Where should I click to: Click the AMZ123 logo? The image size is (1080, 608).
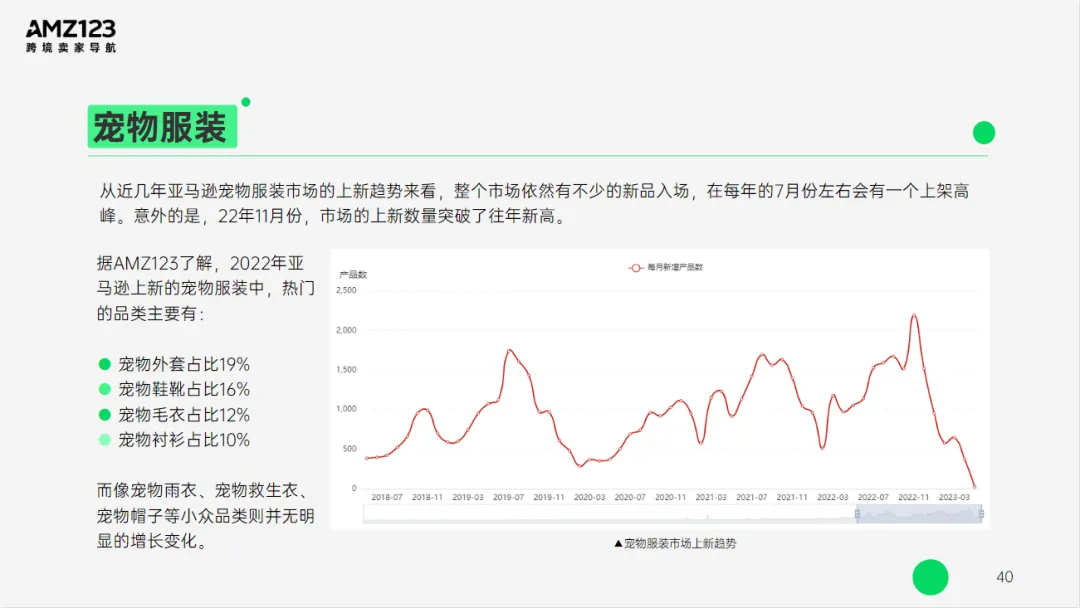point(71,36)
